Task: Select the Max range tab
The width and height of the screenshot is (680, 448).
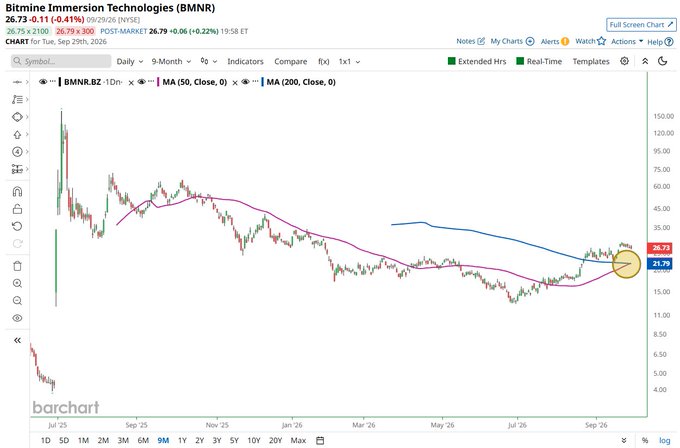Action: click(x=298, y=440)
